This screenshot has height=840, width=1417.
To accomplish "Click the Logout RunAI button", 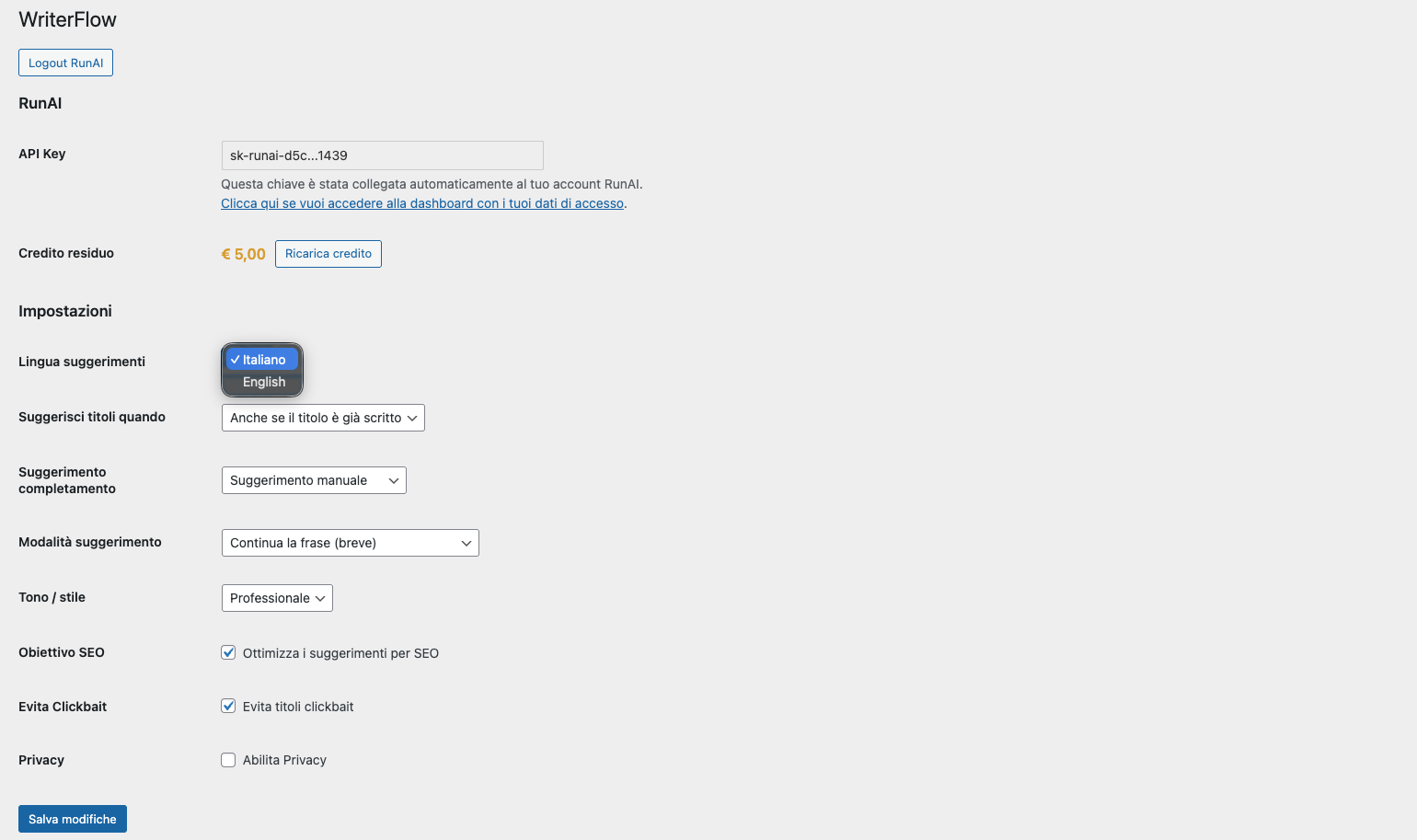I will 65,63.
